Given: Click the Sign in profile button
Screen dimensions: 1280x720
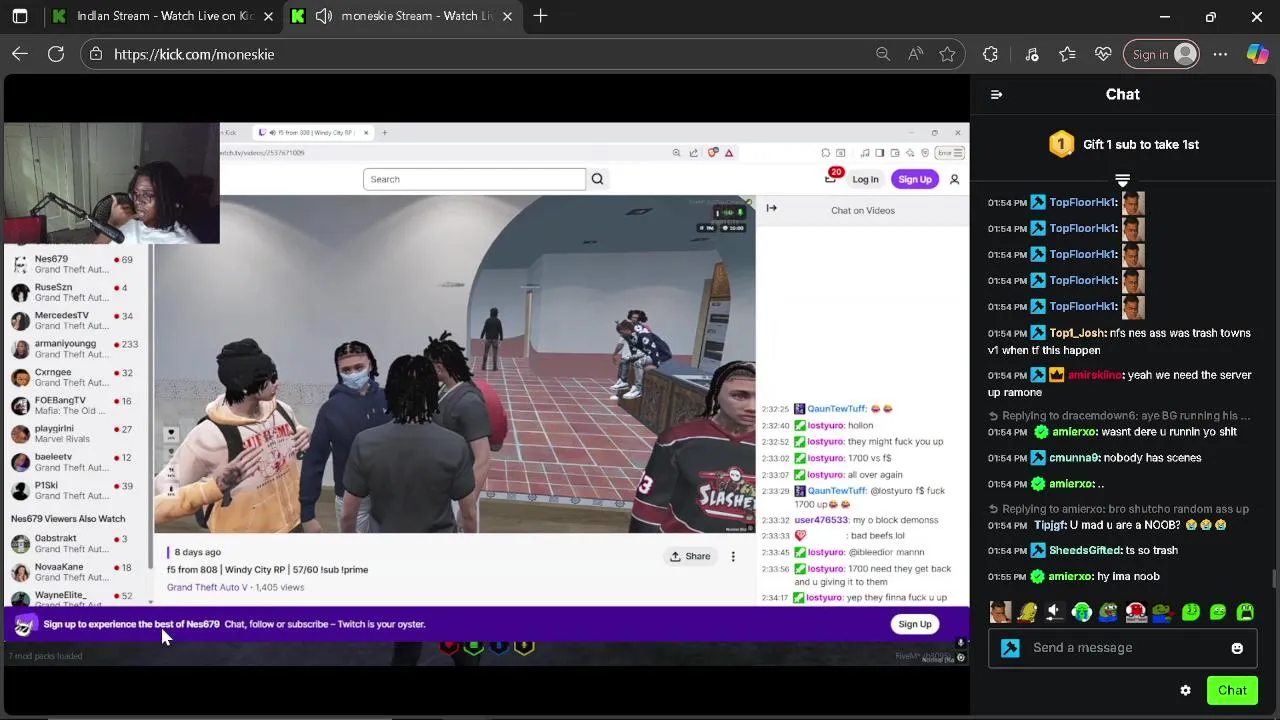Looking at the screenshot, I should coord(1160,54).
